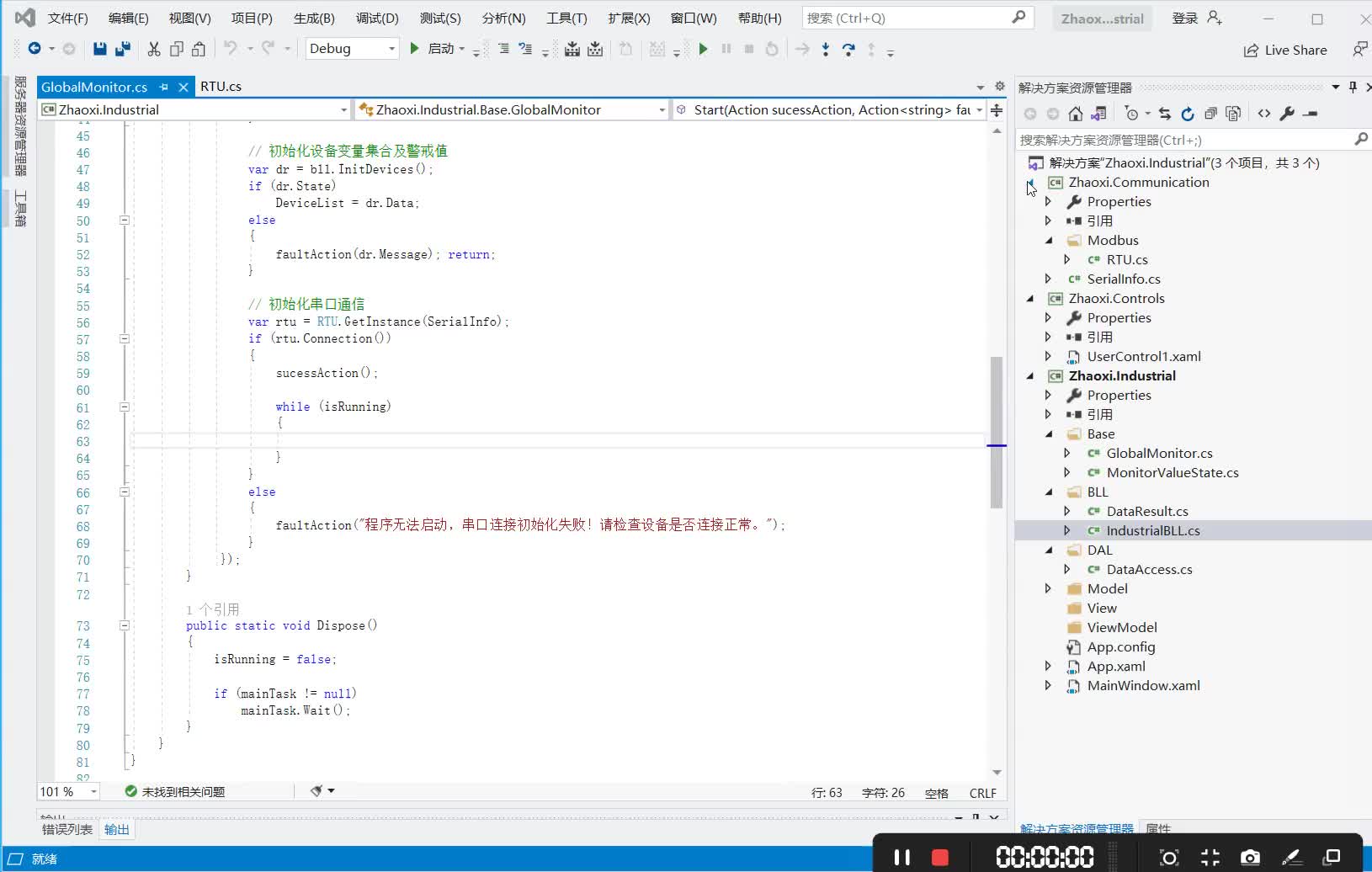This screenshot has width=1372, height=872.
Task: Click the Solution/Folder view switch icon
Action: click(1098, 114)
